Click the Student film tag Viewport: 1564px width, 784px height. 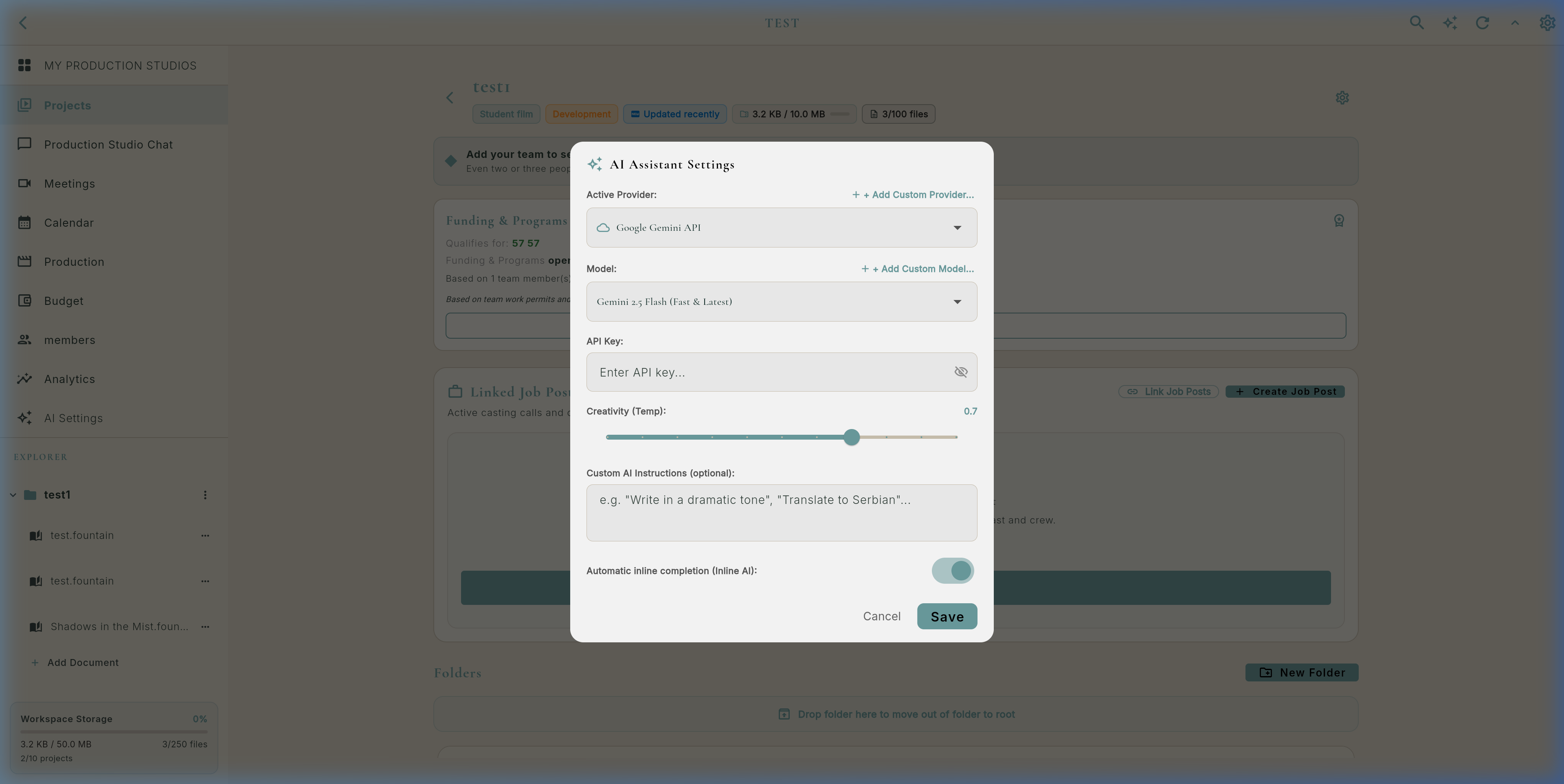(506, 114)
